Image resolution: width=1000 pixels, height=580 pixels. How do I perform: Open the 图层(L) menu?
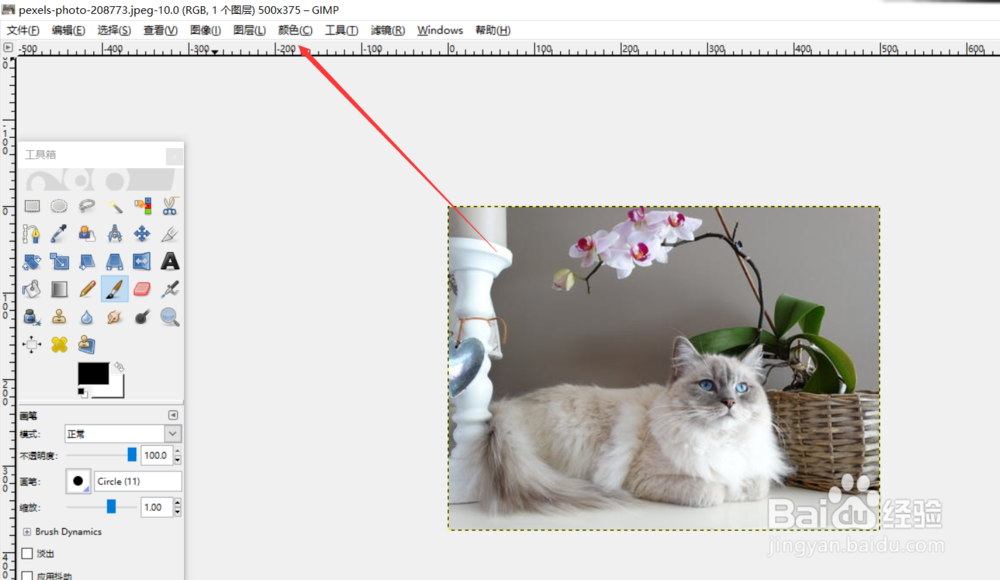click(249, 30)
